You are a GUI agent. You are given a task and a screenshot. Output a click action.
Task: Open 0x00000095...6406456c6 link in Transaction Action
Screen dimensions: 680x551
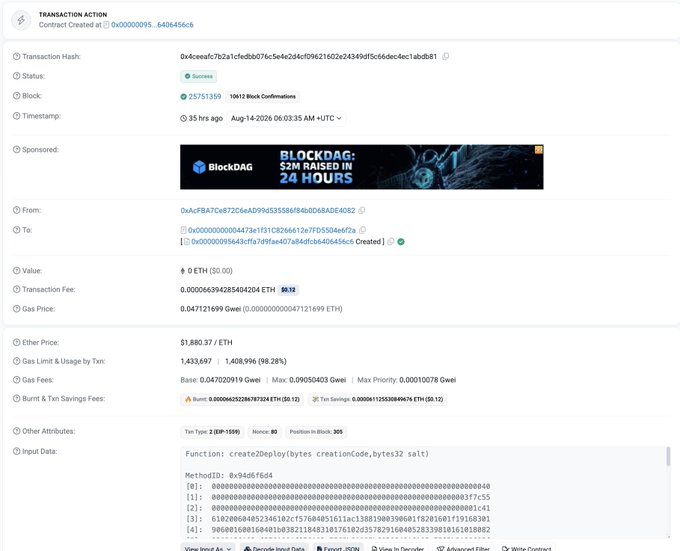pyautogui.click(x=152, y=25)
